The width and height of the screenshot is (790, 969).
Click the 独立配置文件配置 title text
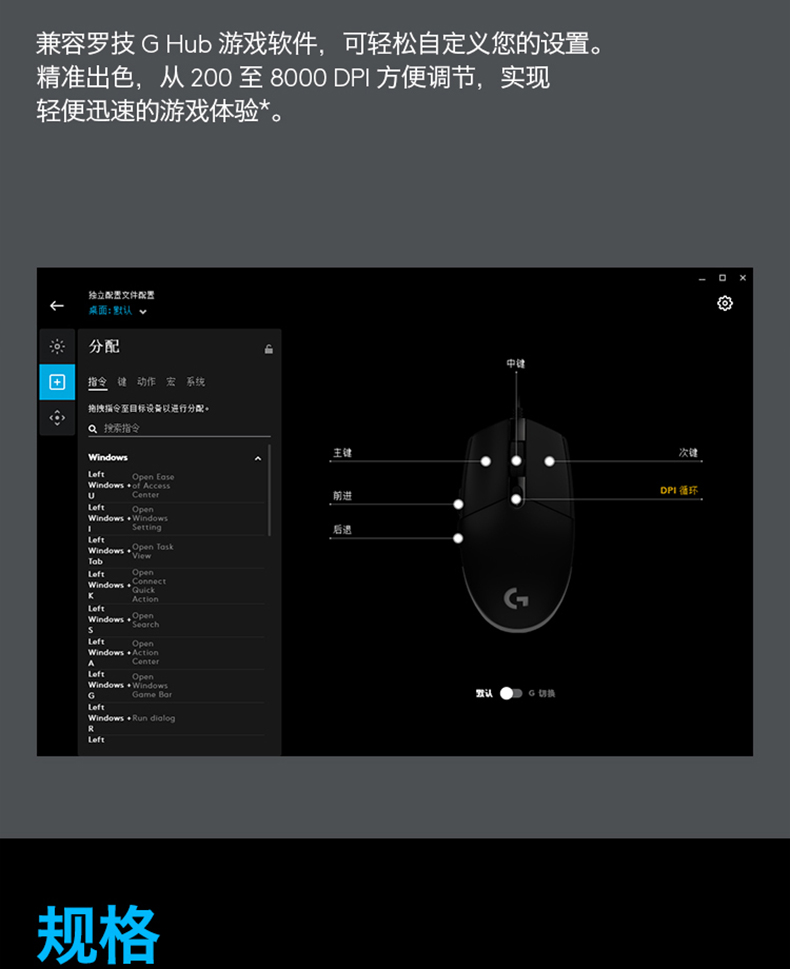121,295
